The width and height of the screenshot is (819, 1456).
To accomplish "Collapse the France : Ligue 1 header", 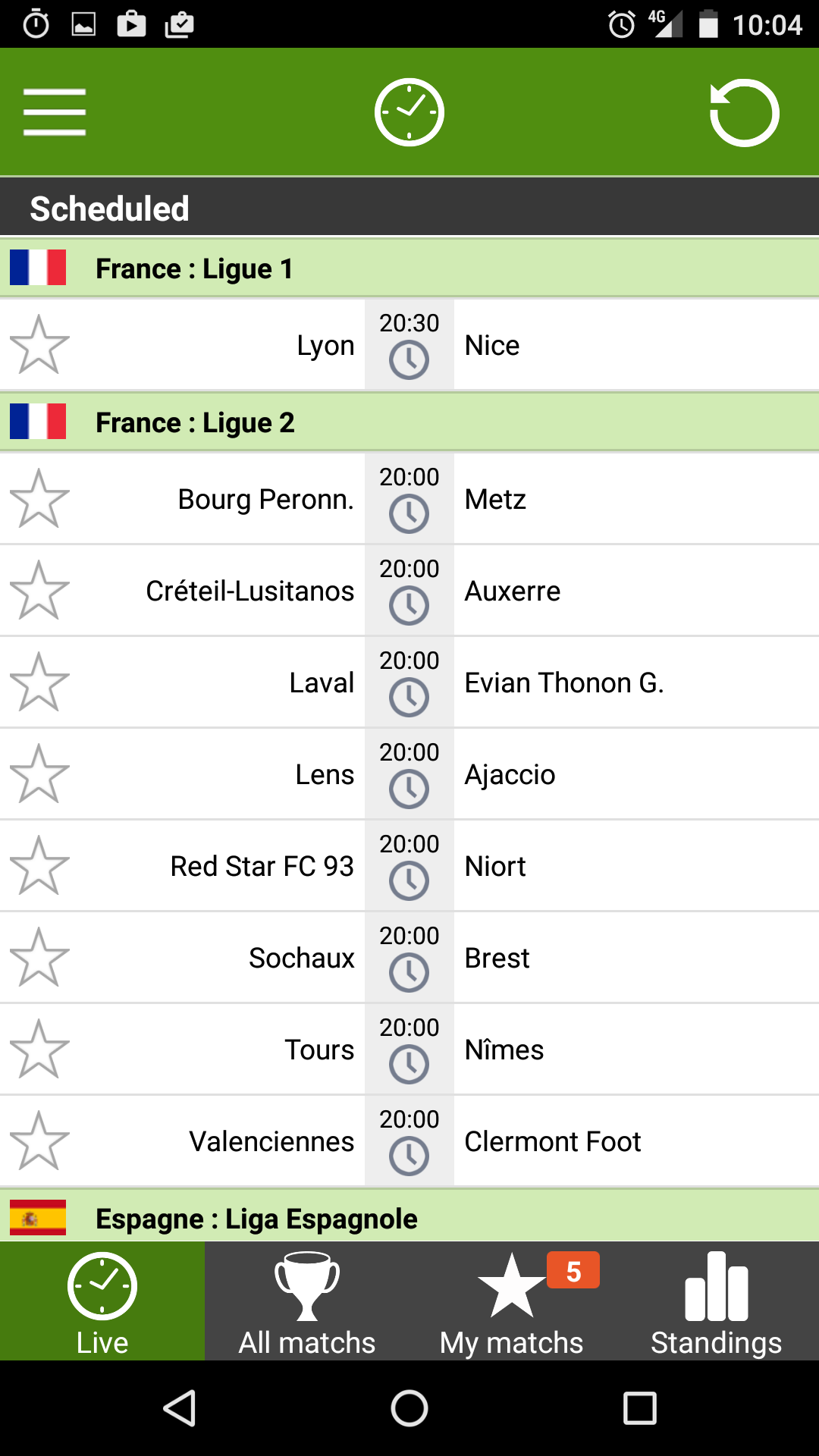I will (x=409, y=268).
